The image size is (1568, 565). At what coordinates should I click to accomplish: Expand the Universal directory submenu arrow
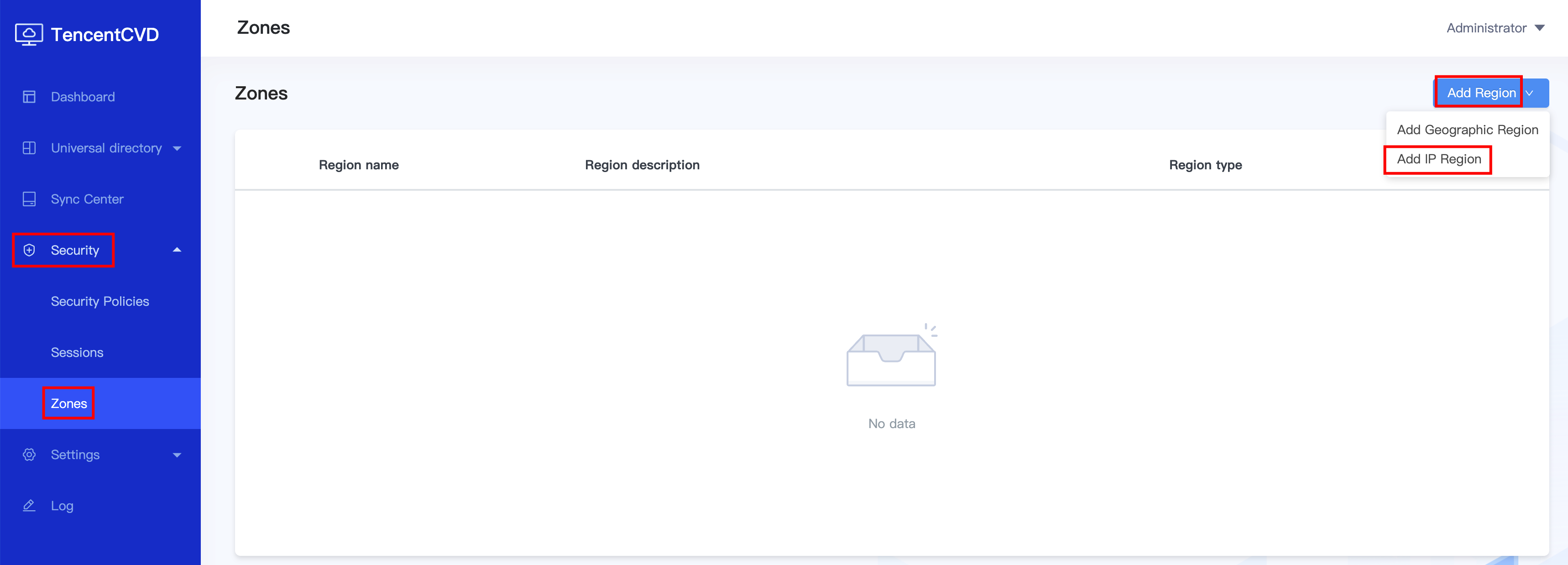click(177, 148)
